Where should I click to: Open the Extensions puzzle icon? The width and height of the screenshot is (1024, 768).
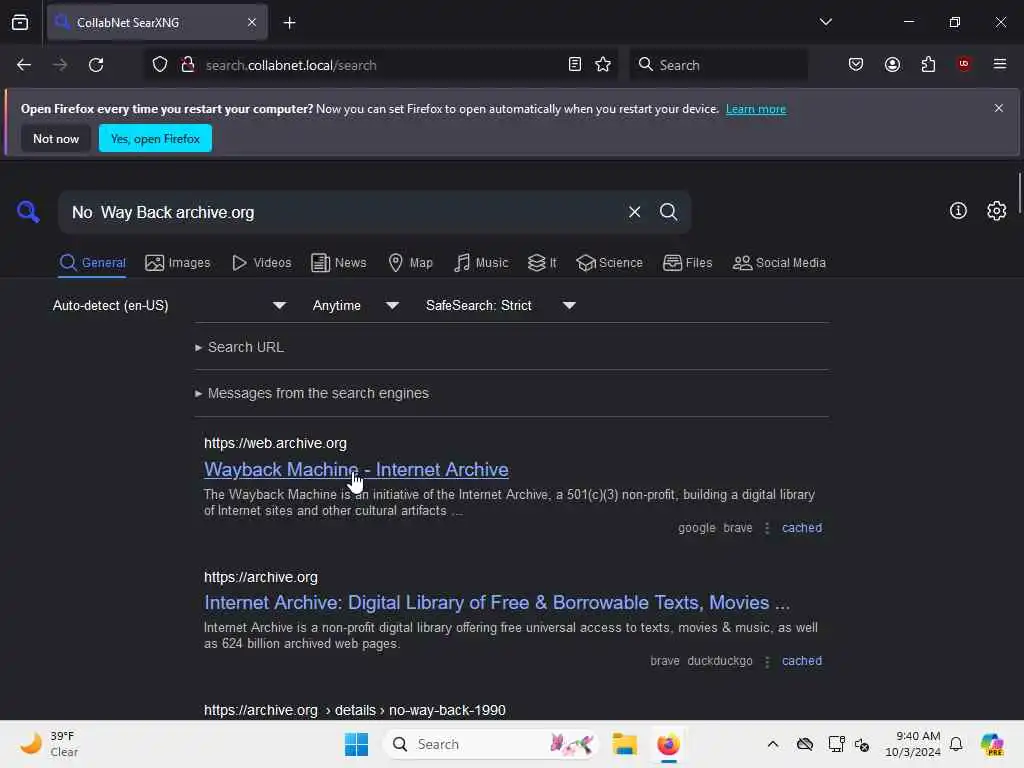pyautogui.click(x=928, y=65)
